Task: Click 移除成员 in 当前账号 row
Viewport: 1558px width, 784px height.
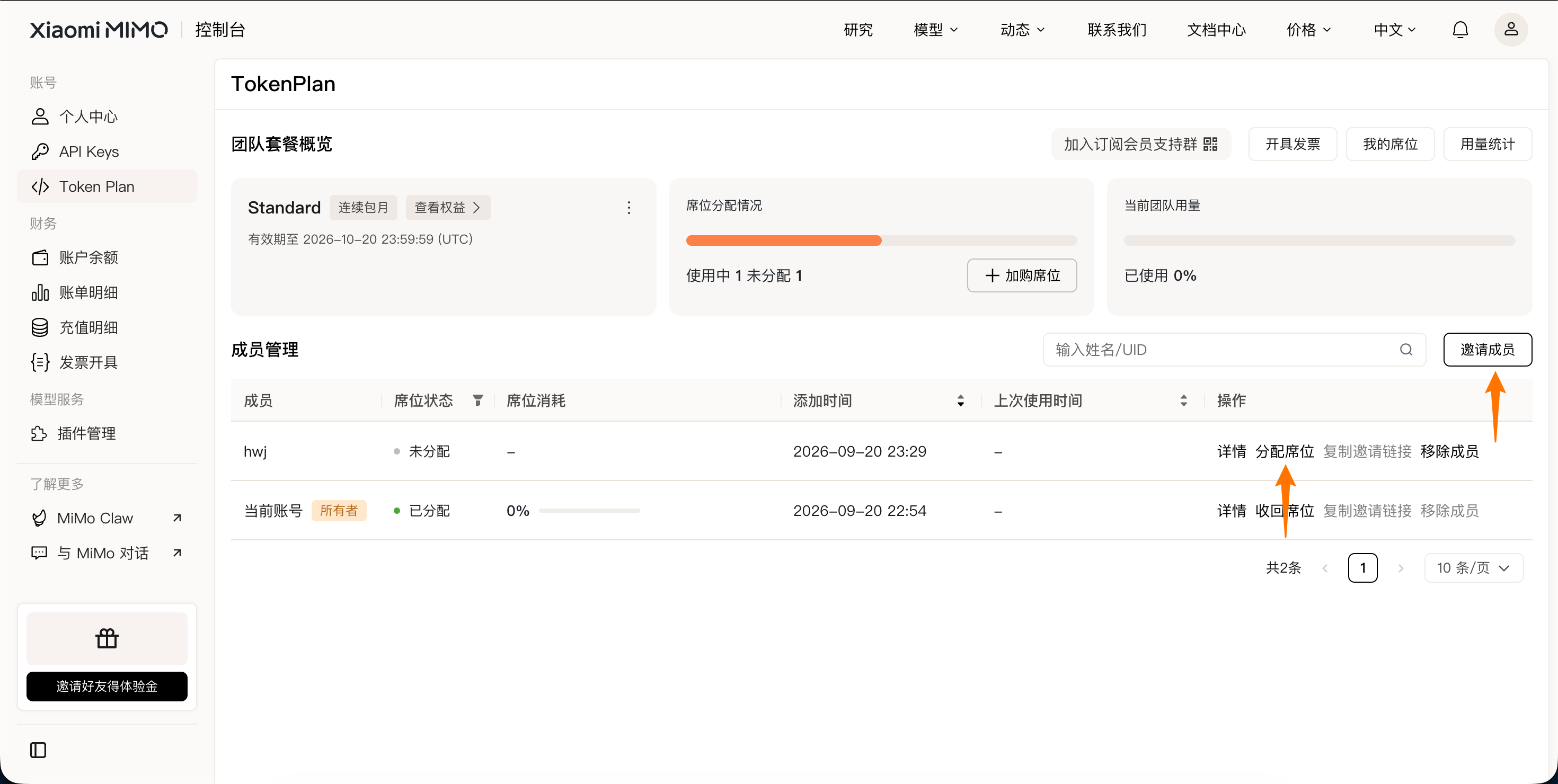Action: coord(1449,510)
